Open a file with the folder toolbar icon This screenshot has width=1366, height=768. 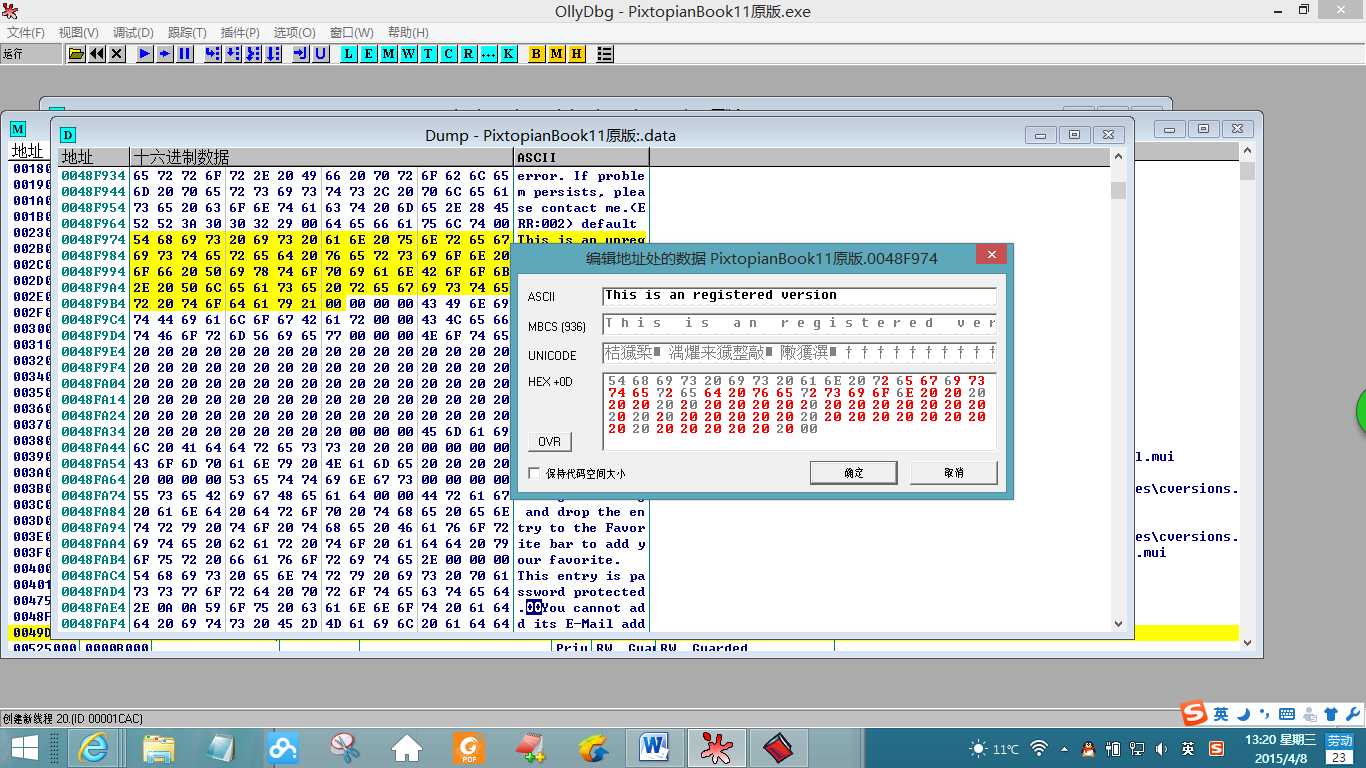pyautogui.click(x=76, y=54)
